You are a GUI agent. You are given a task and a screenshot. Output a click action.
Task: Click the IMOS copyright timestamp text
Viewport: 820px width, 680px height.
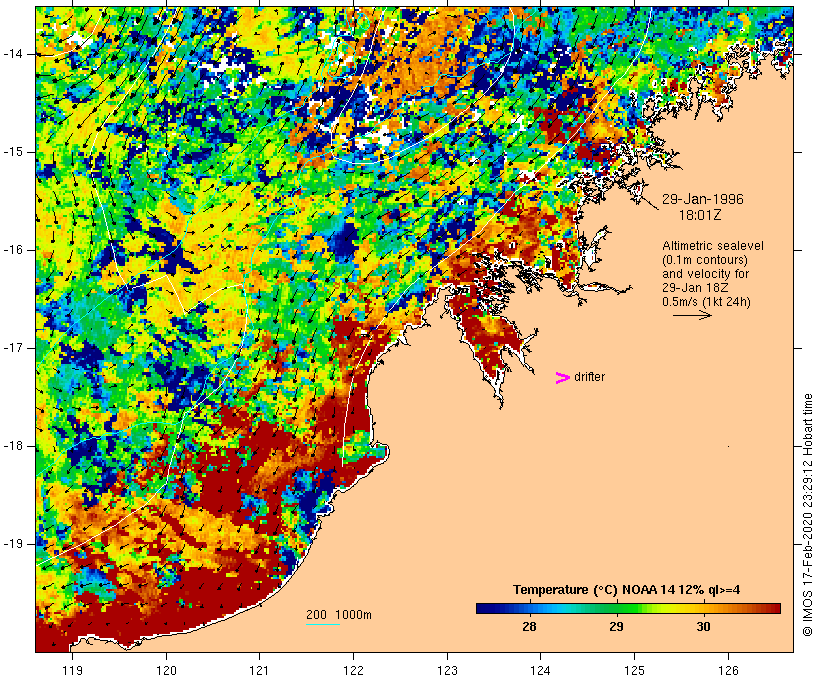click(807, 515)
